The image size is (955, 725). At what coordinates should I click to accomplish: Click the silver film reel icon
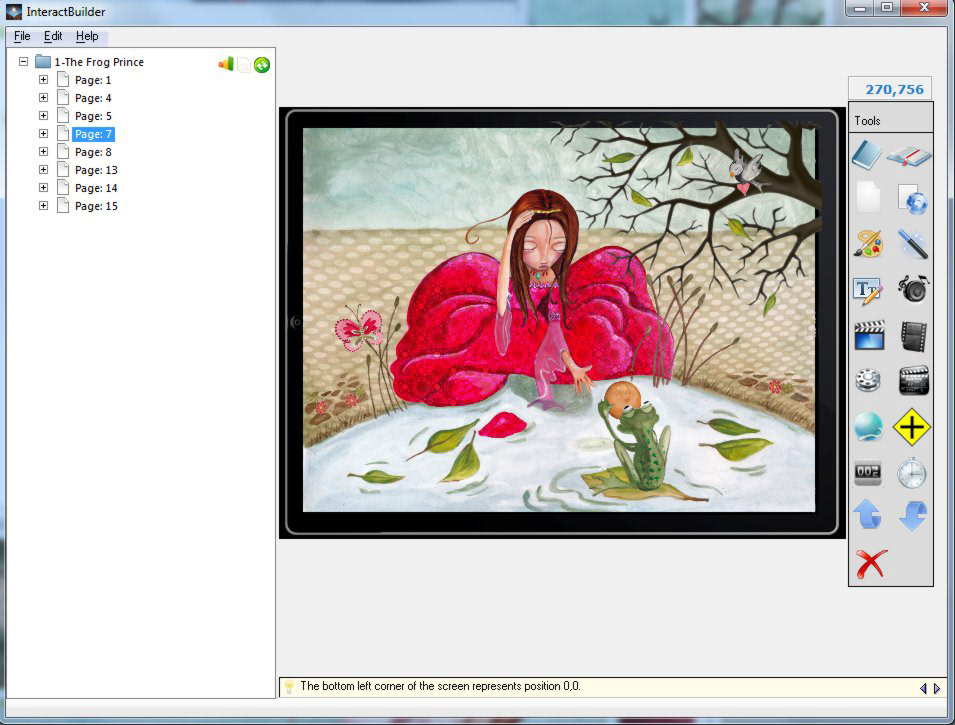click(868, 380)
